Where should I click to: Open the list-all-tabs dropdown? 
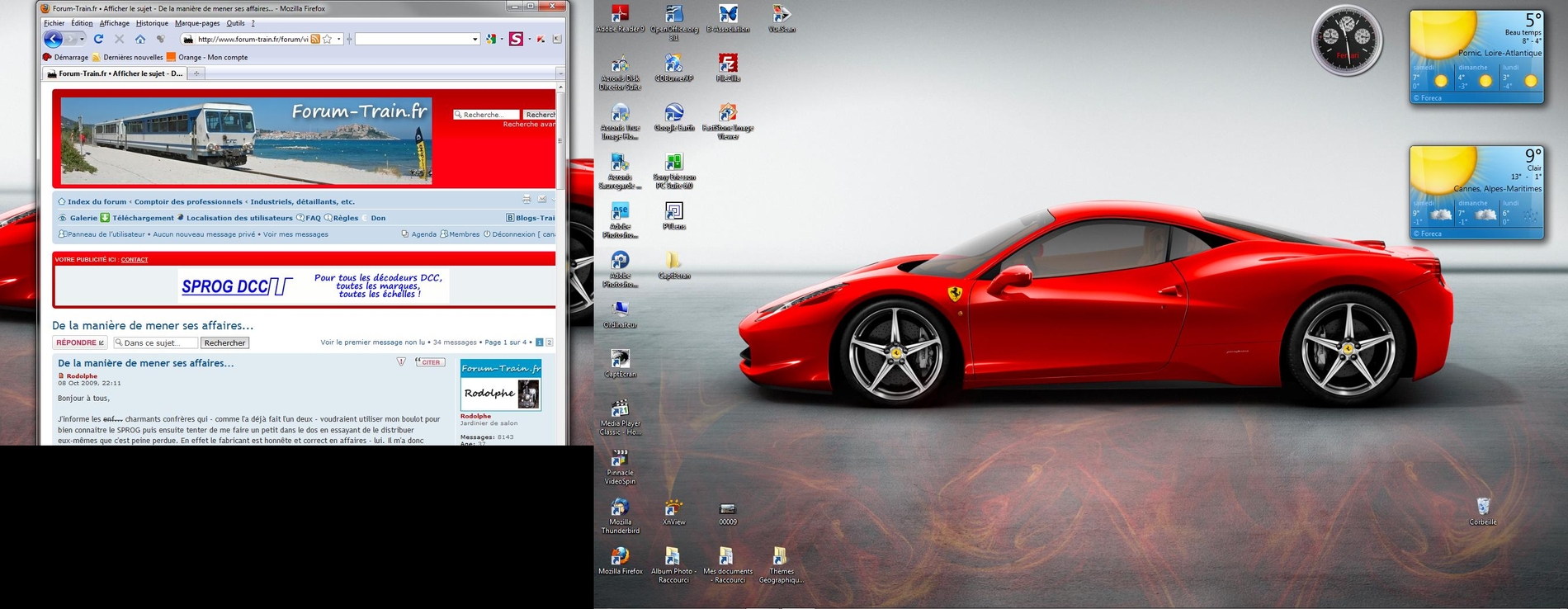coord(560,73)
